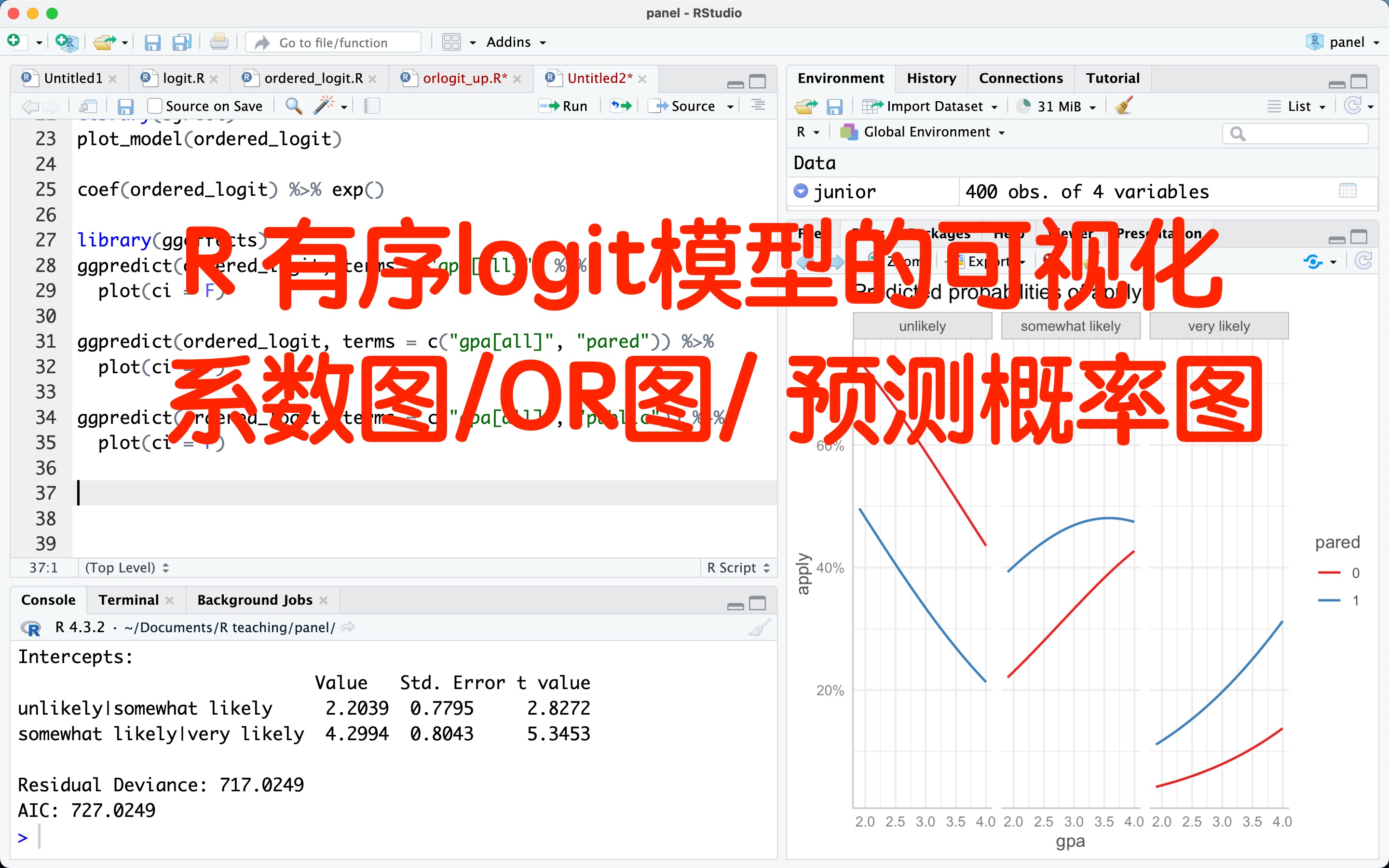This screenshot has width=1389, height=868.
Task: Click the New File plus icon
Action: pos(14,41)
